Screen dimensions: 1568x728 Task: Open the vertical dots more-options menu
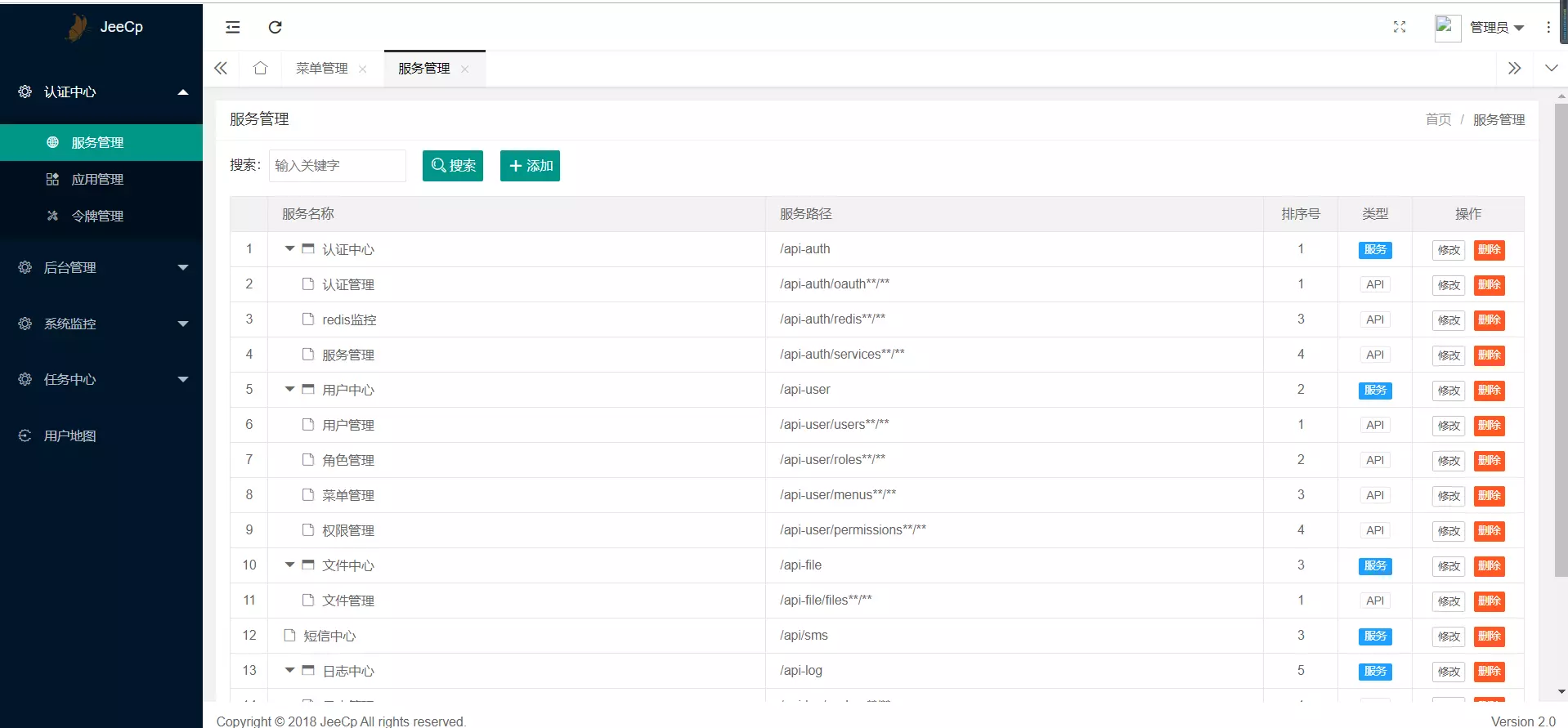pyautogui.click(x=1548, y=27)
